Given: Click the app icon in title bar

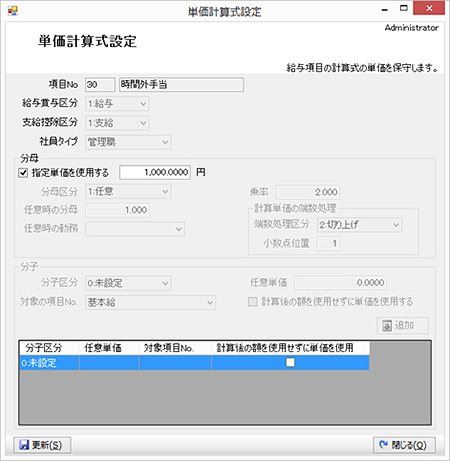Looking at the screenshot, I should (x=13, y=11).
